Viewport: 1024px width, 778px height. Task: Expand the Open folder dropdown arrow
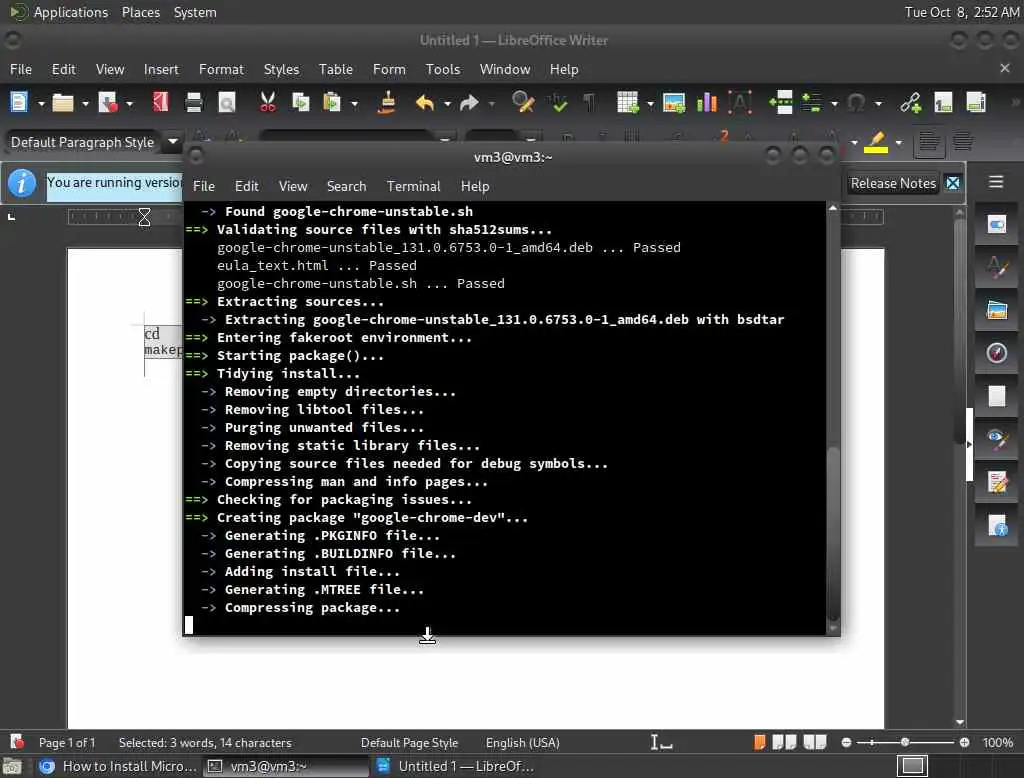[x=85, y=104]
